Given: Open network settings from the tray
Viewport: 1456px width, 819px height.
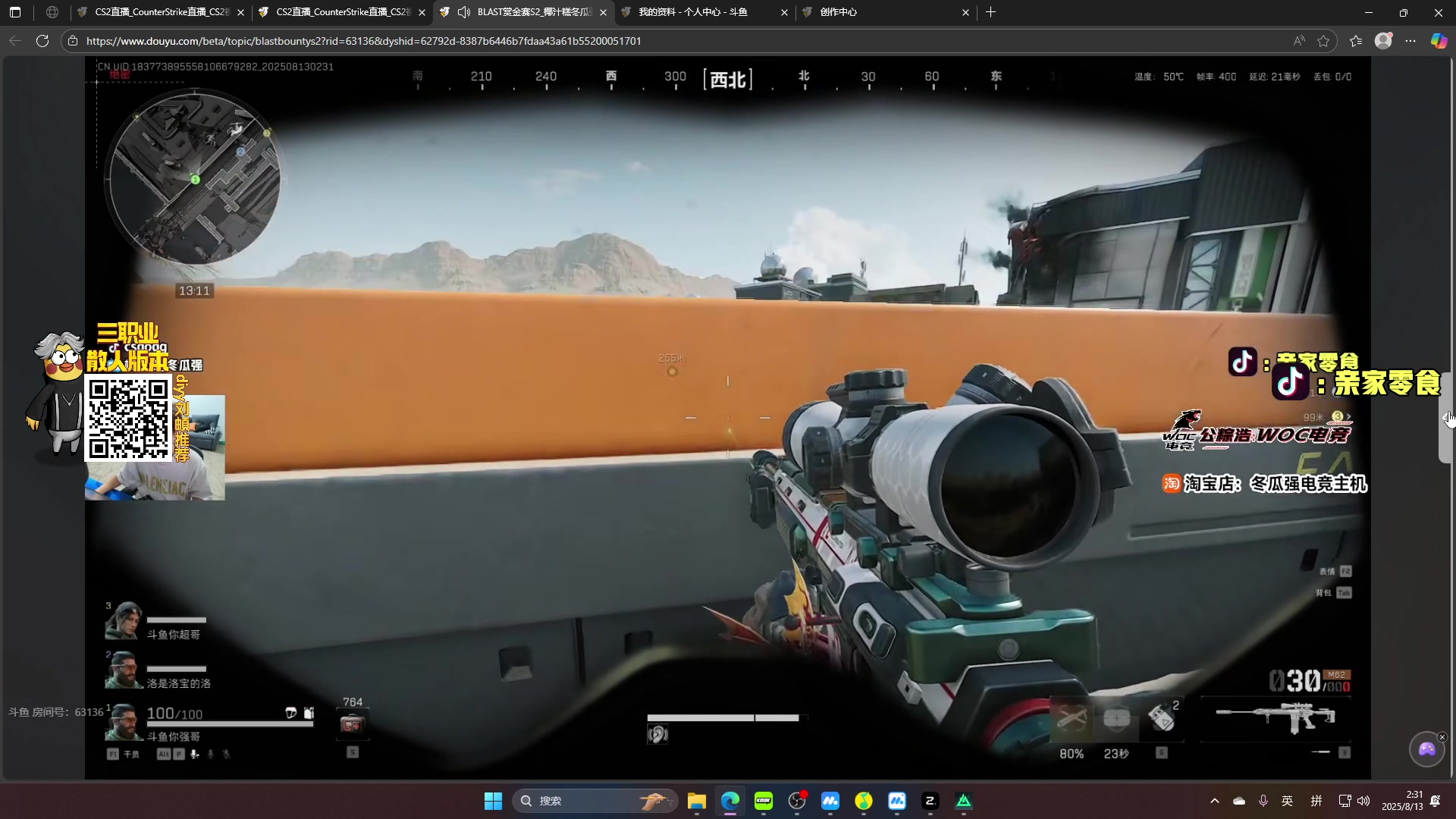Looking at the screenshot, I should 1345,801.
